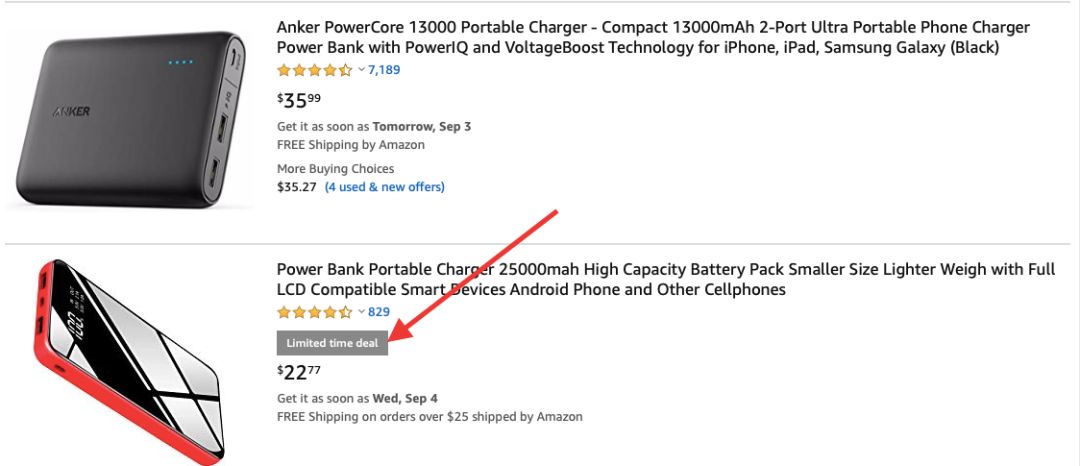Click the red 25000mah power bank image

[127, 358]
